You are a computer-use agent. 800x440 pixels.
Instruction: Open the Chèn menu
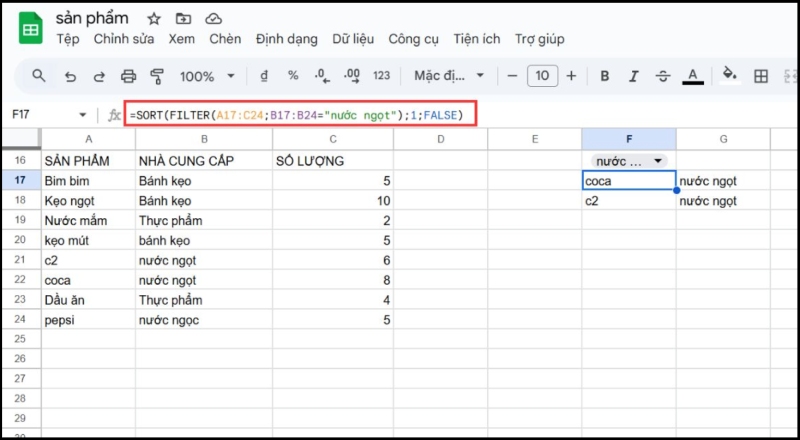click(225, 39)
